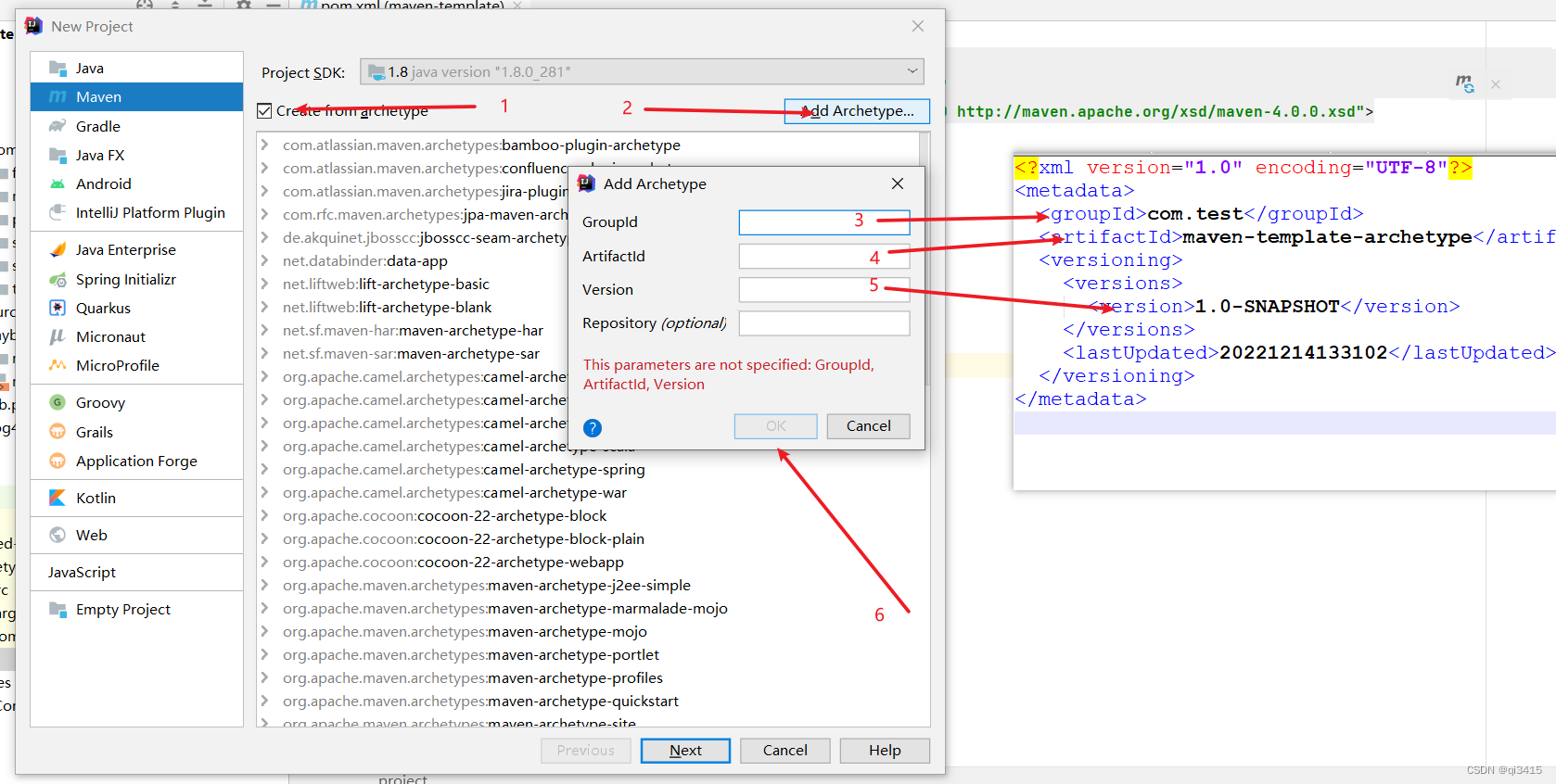Choose the Groovy icon
This screenshot has width=1556, height=784.
coord(57,402)
